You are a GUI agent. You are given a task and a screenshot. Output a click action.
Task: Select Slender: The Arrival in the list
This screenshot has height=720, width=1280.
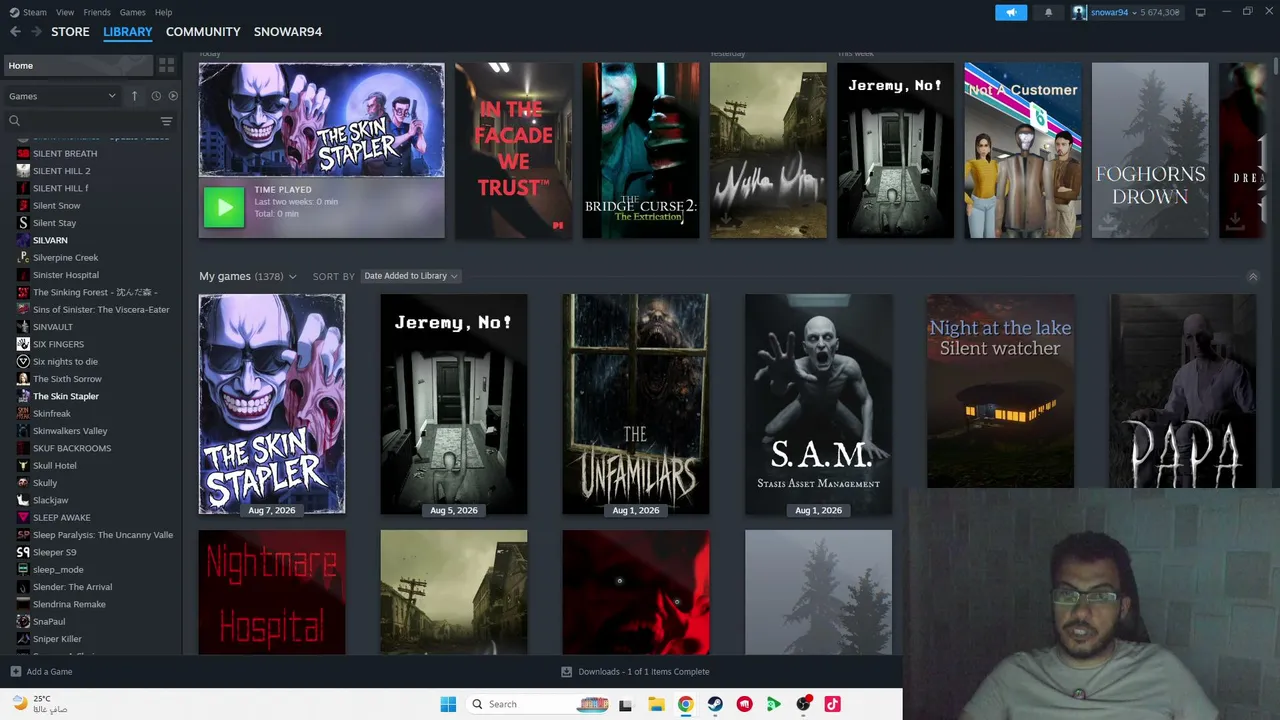(72, 587)
